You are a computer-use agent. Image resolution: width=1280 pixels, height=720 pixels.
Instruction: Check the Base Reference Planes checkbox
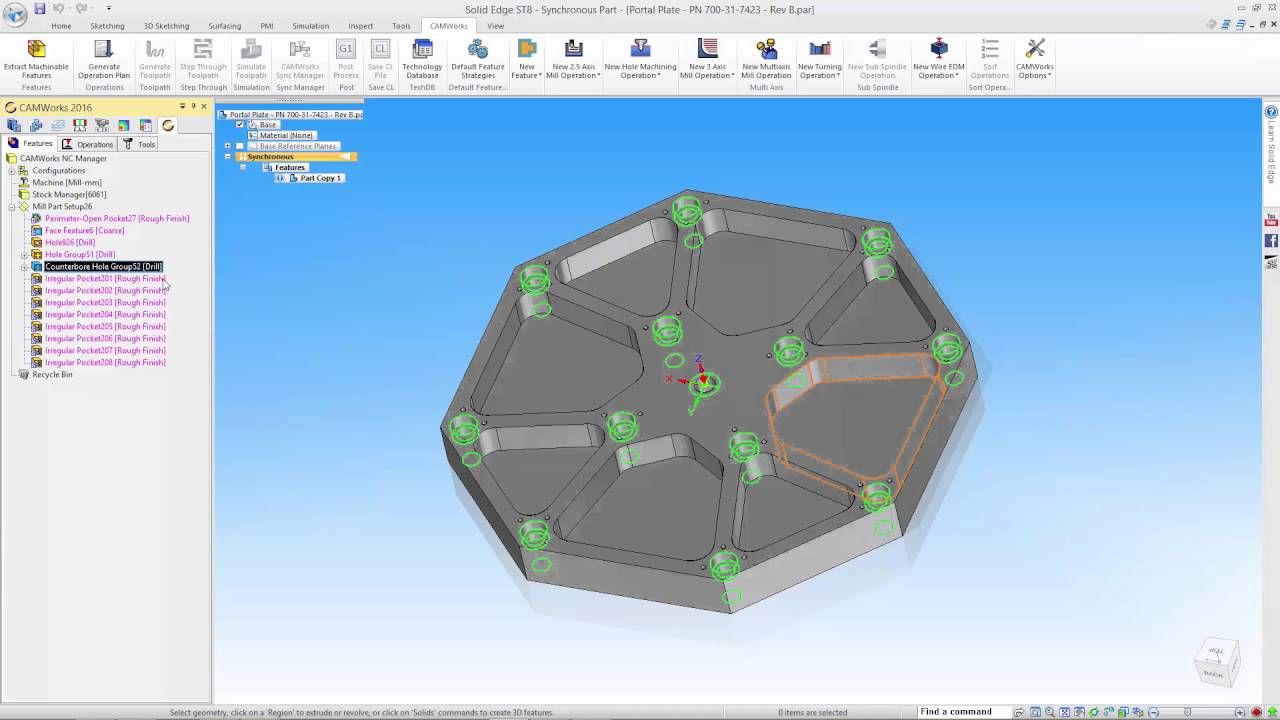click(240, 146)
